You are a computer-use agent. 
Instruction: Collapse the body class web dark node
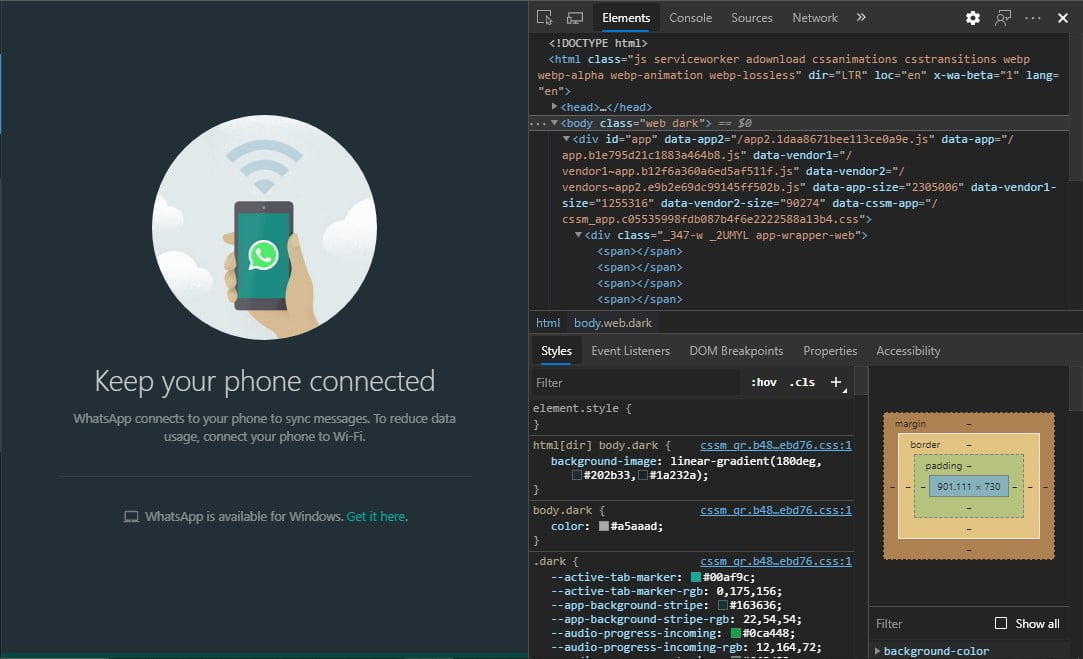[554, 123]
